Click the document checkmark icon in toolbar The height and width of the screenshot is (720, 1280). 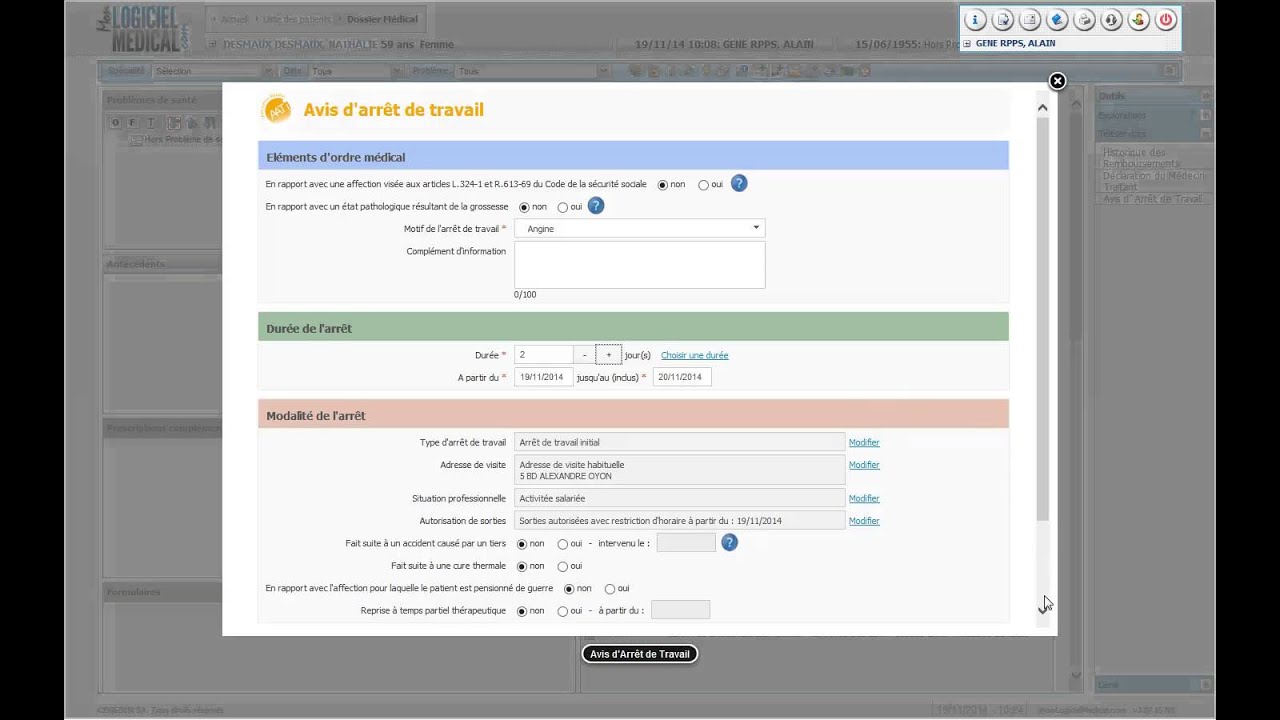(1003, 20)
